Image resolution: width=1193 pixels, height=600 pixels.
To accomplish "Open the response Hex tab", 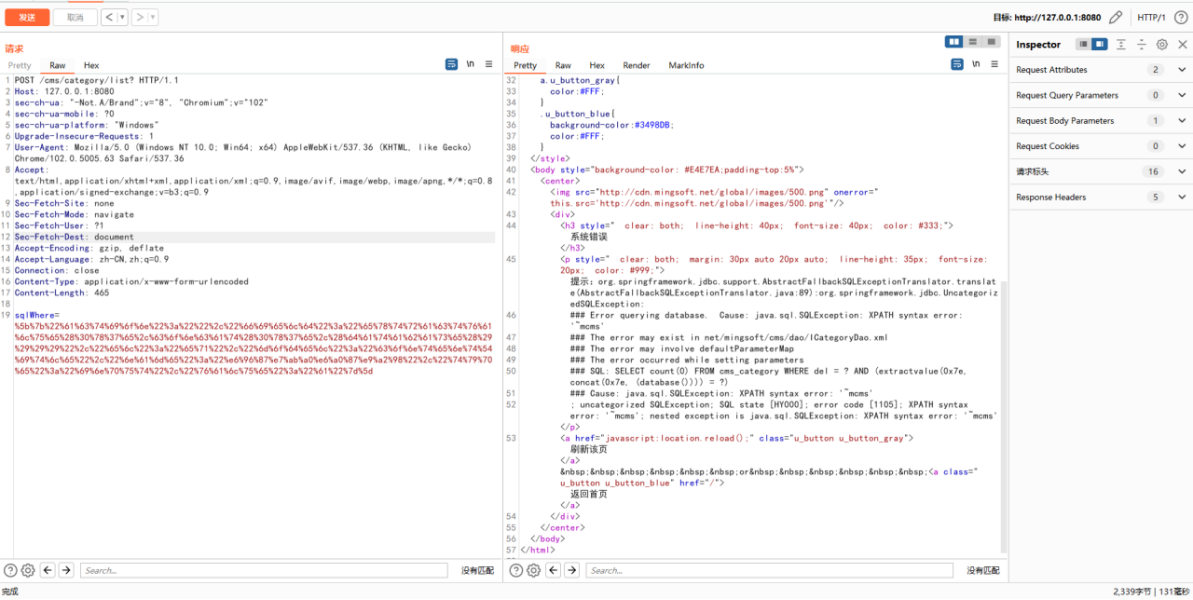I will pos(597,65).
